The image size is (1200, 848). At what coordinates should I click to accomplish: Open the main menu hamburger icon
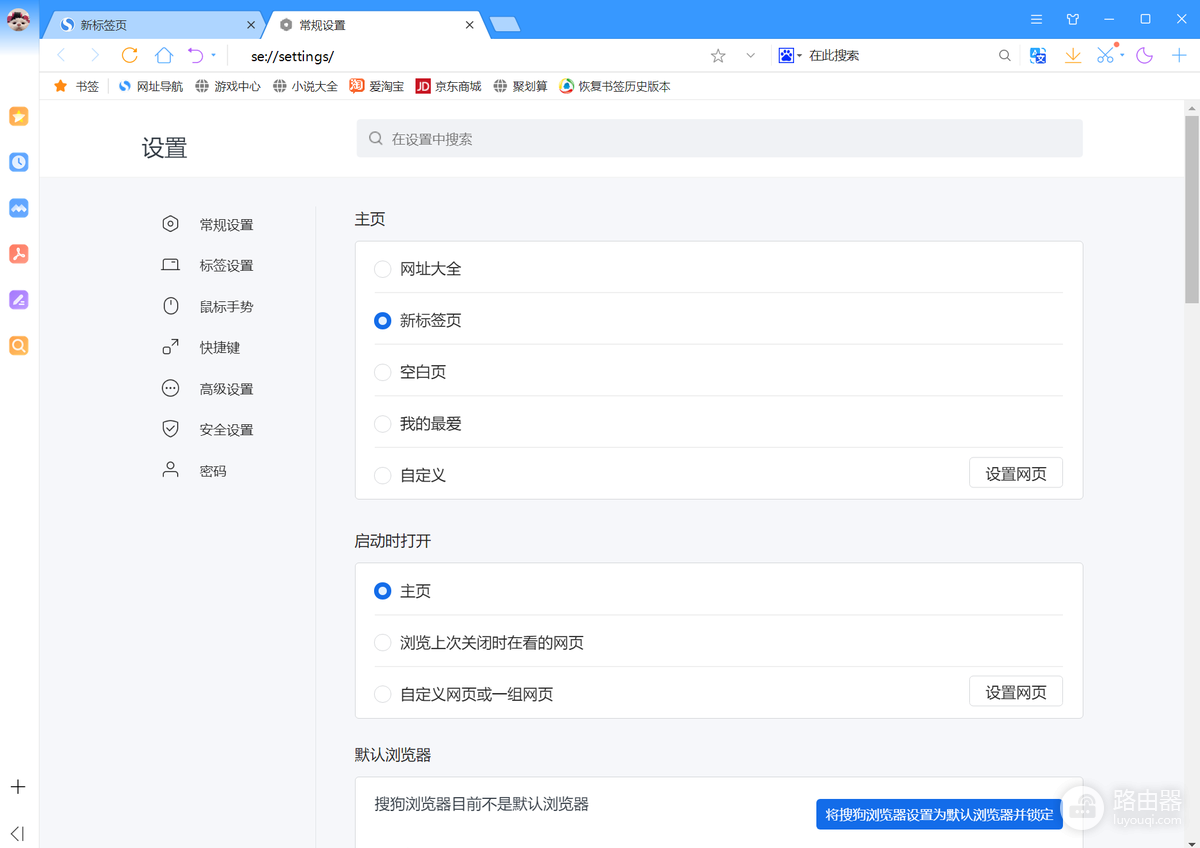tap(1037, 19)
